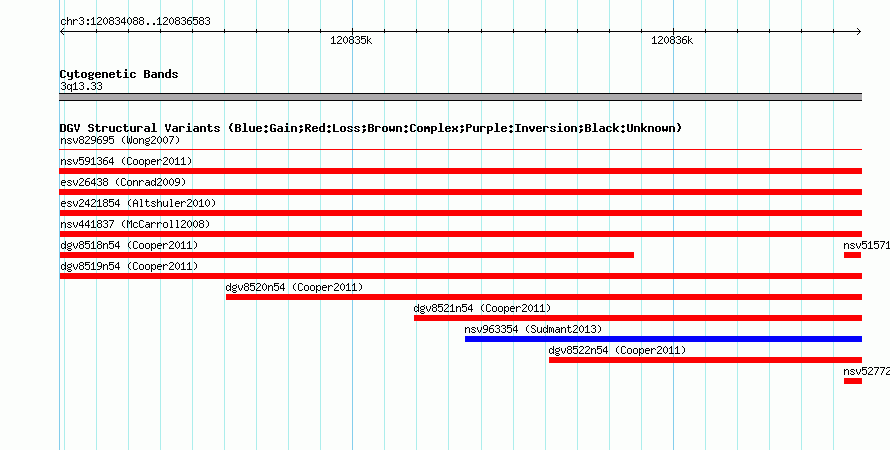The height and width of the screenshot is (450, 890).
Task: Click the dgv8519n54 (Cooper2011) label
Action: pyautogui.click(x=129, y=266)
